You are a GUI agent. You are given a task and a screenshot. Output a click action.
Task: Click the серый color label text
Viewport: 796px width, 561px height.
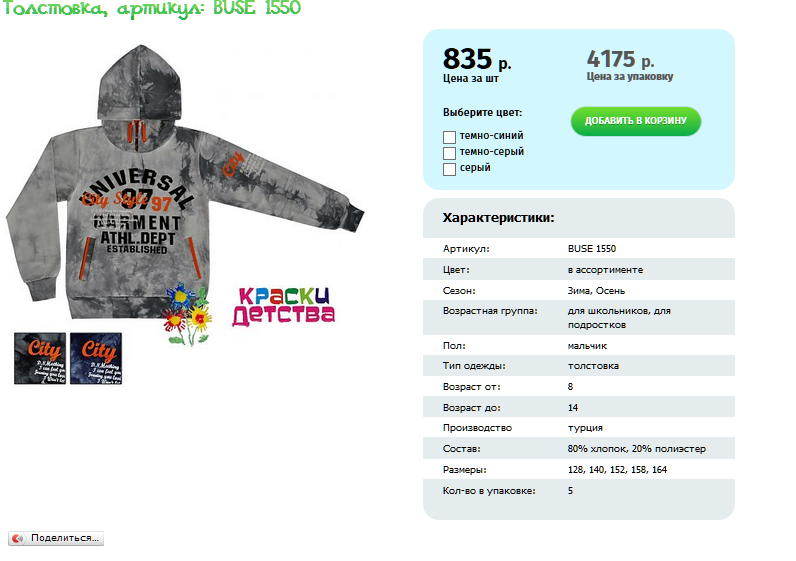475,168
